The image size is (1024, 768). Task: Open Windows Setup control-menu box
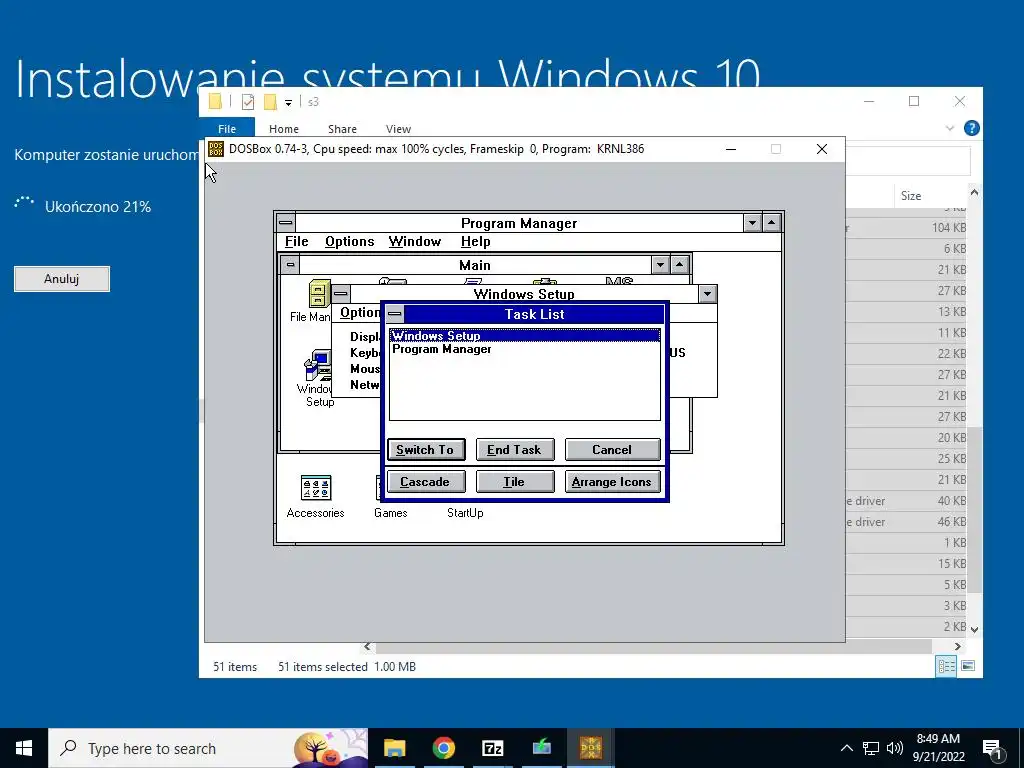tap(341, 293)
